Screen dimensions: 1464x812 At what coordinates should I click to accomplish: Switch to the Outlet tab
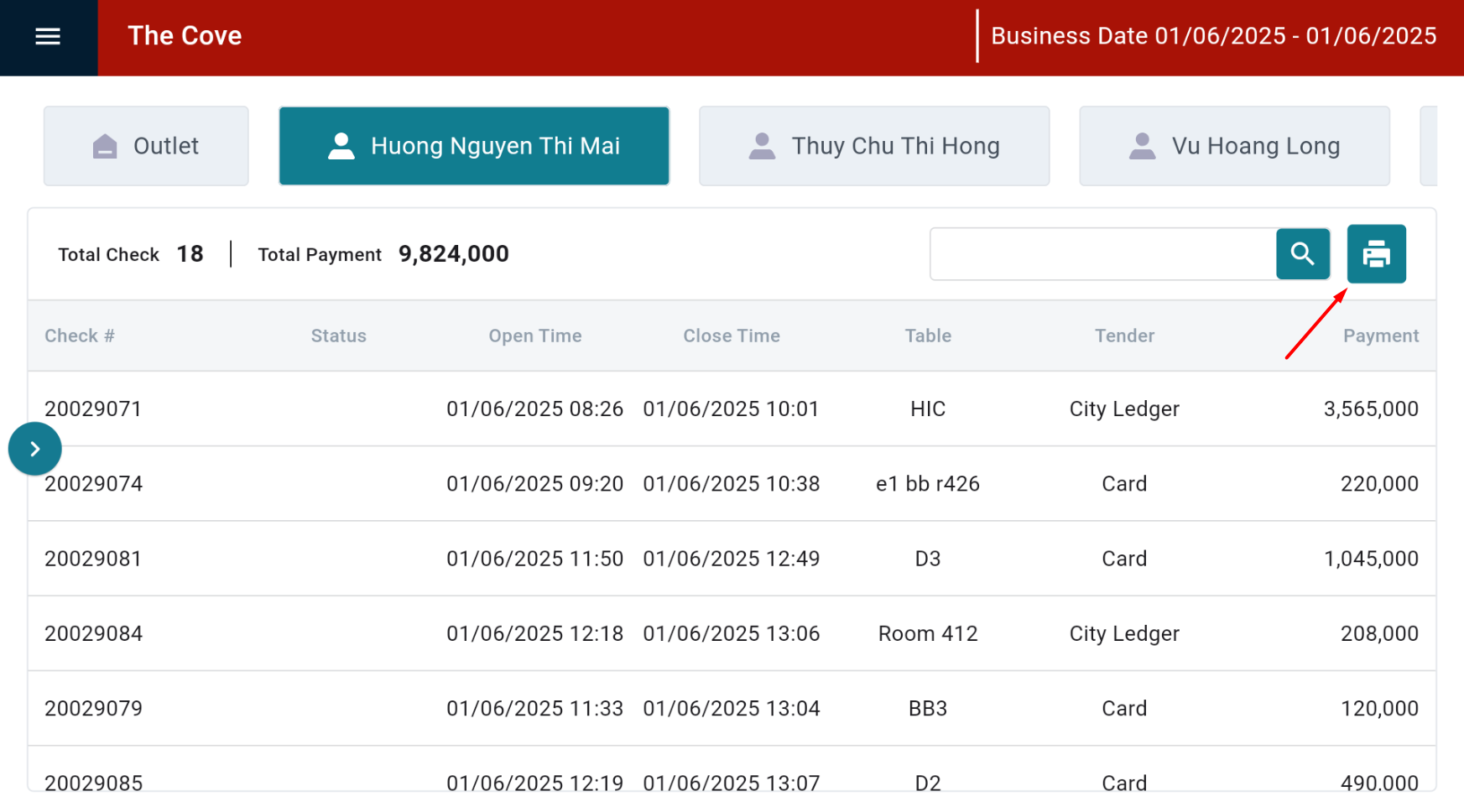pos(146,146)
